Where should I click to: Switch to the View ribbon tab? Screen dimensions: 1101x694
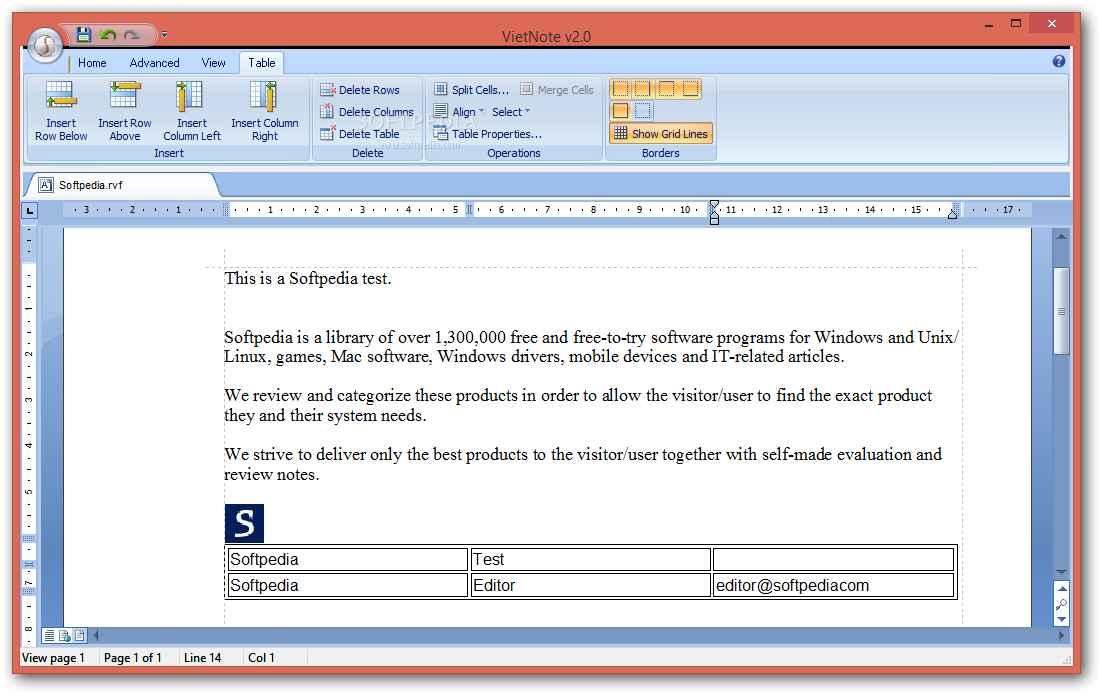(x=213, y=63)
